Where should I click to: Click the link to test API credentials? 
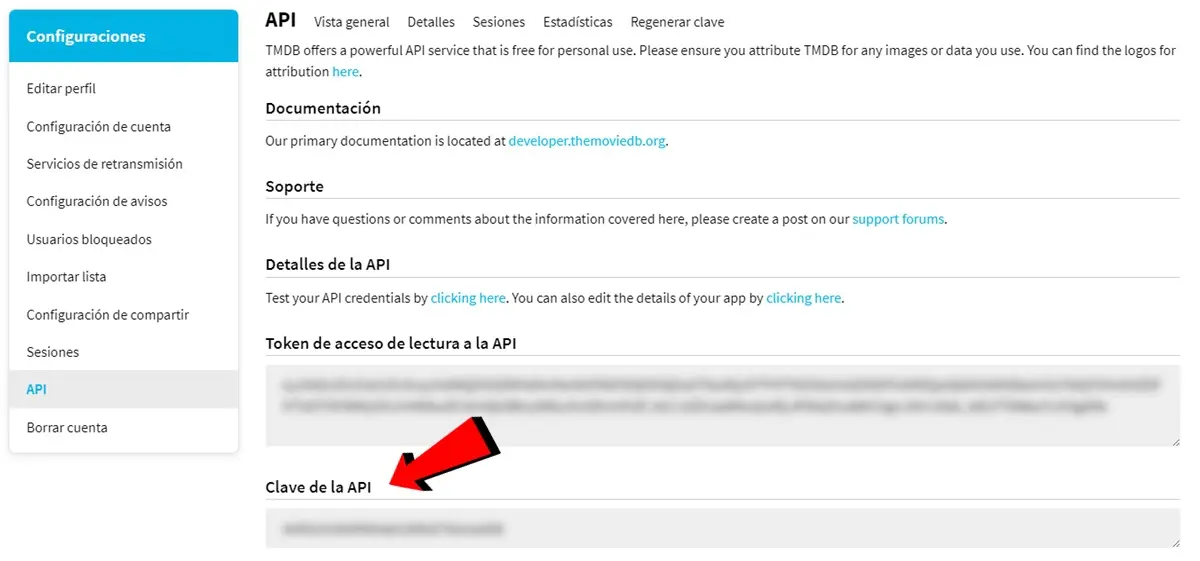468,298
